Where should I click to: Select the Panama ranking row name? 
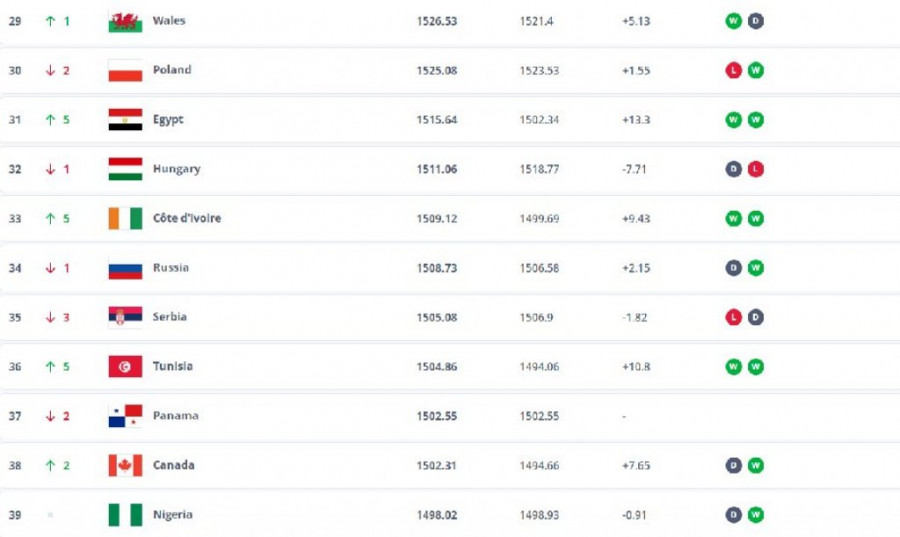coord(175,416)
